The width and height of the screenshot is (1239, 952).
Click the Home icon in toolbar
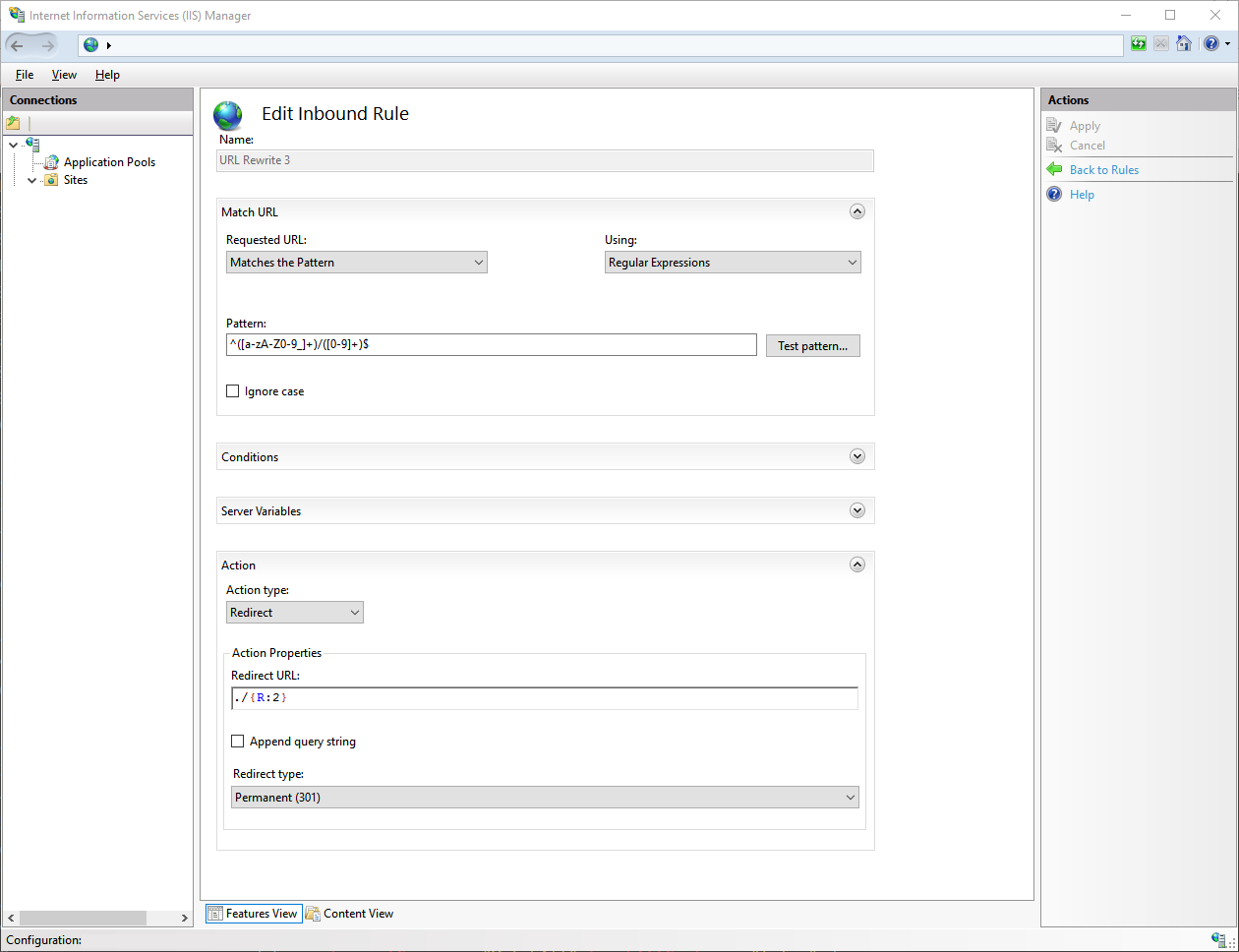(x=1184, y=44)
